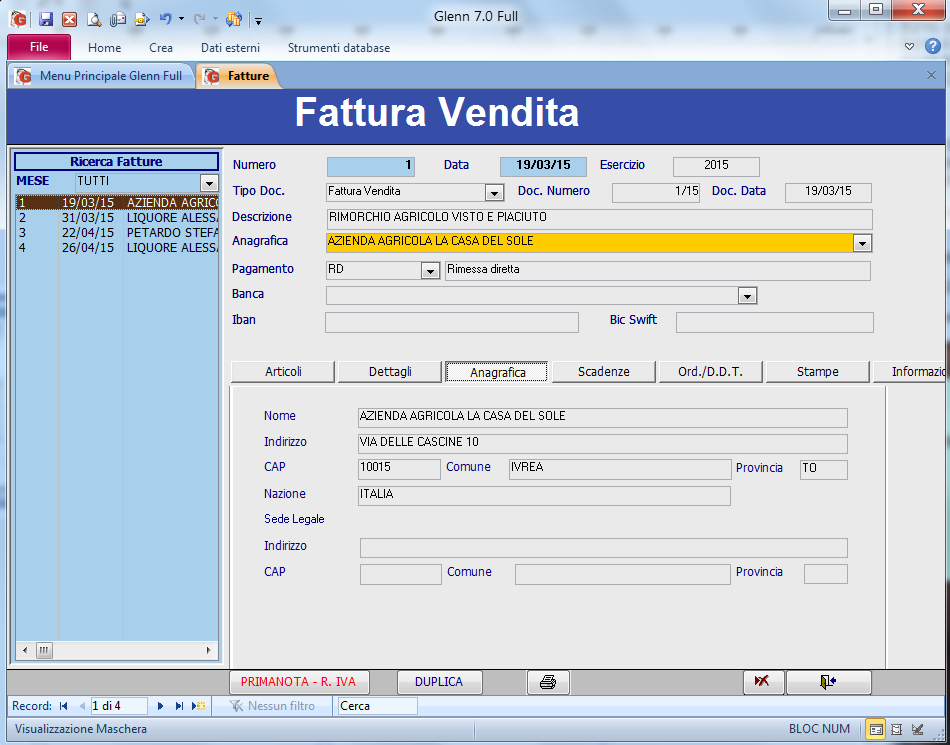The height and width of the screenshot is (745, 950).
Task: Select invoice 4 dated 26/04/15
Action: click(117, 248)
